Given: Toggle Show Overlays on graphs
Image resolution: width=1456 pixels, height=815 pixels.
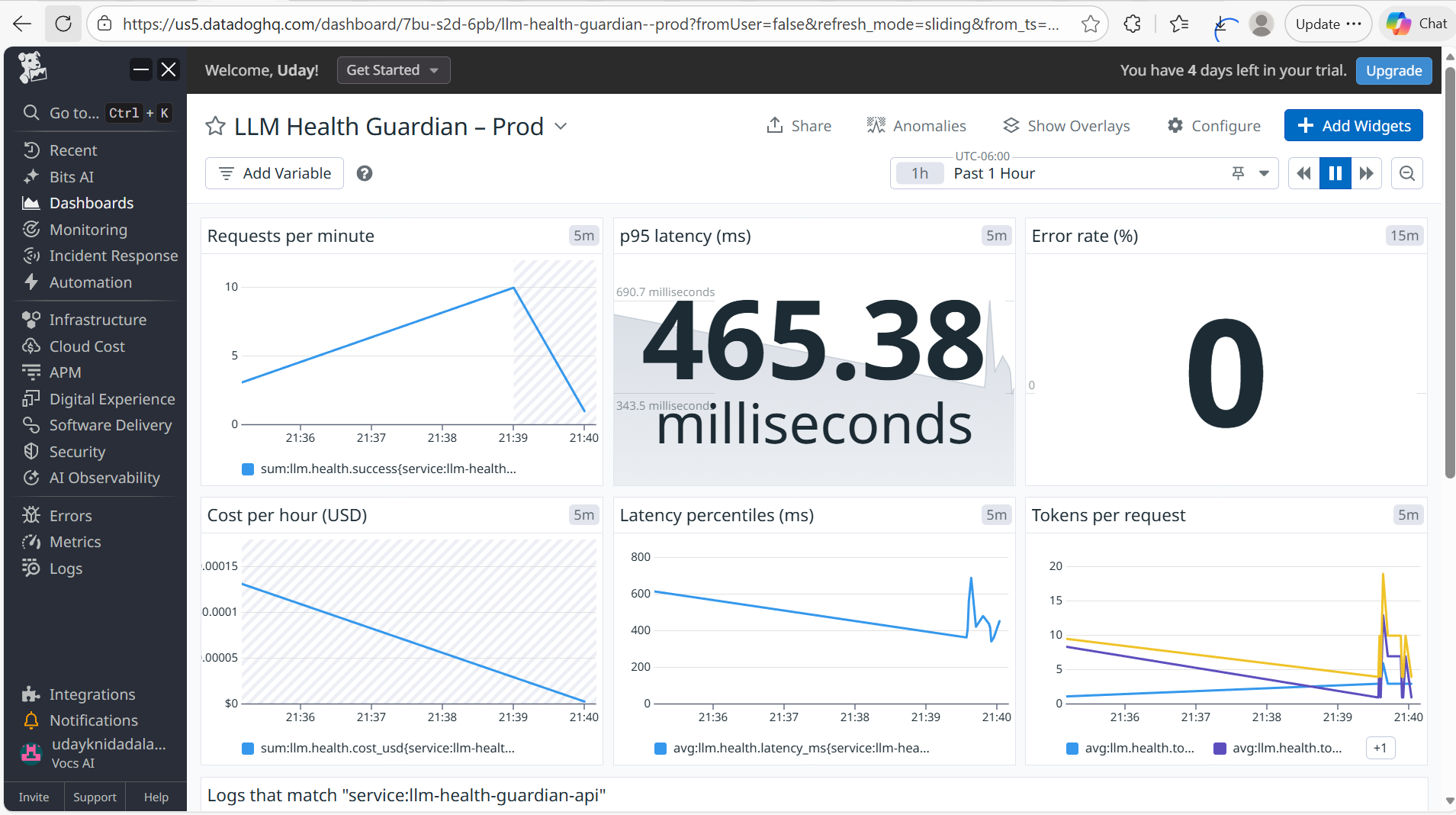Looking at the screenshot, I should (x=1066, y=126).
